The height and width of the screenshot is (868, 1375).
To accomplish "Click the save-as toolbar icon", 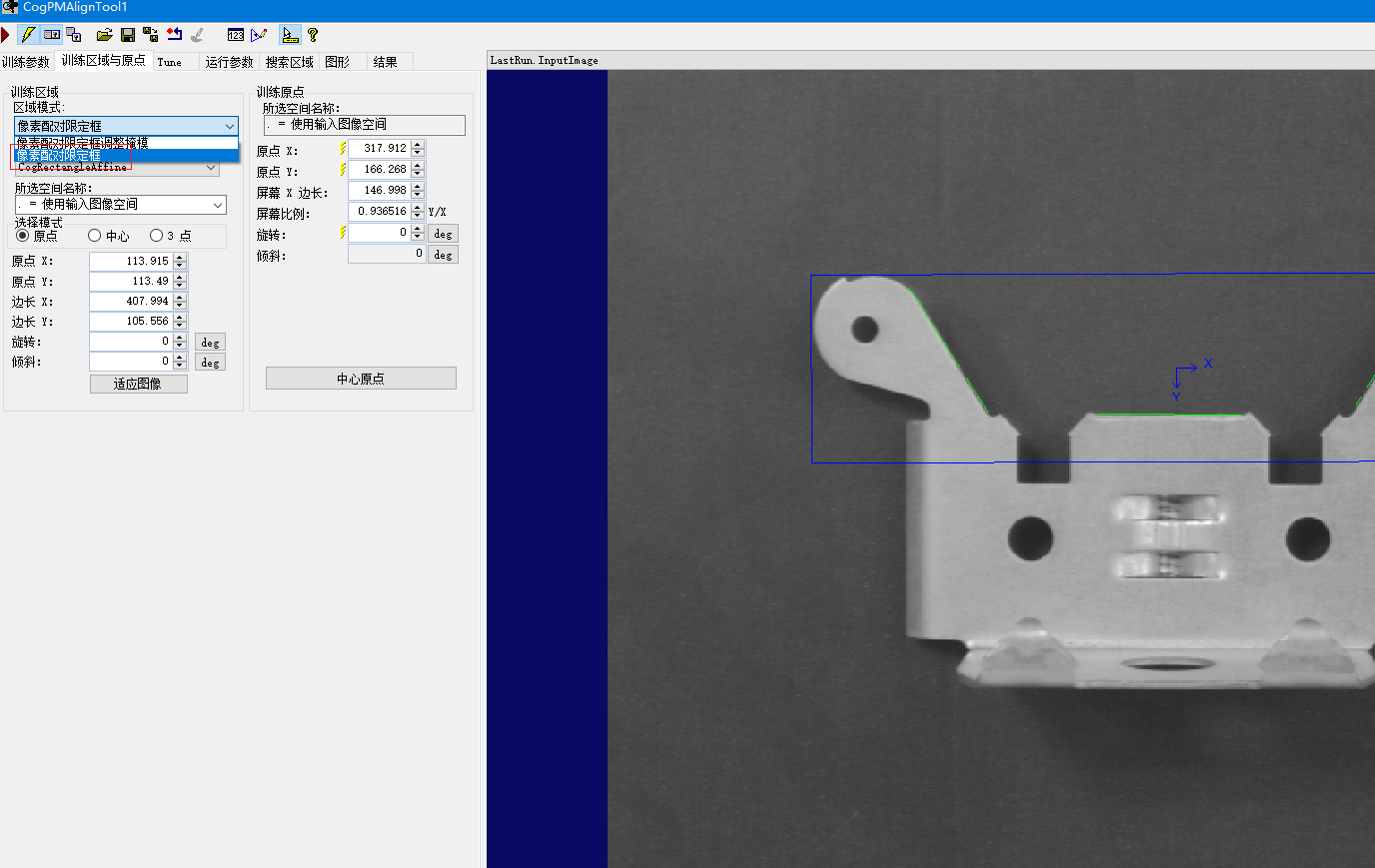I will pyautogui.click(x=150, y=34).
